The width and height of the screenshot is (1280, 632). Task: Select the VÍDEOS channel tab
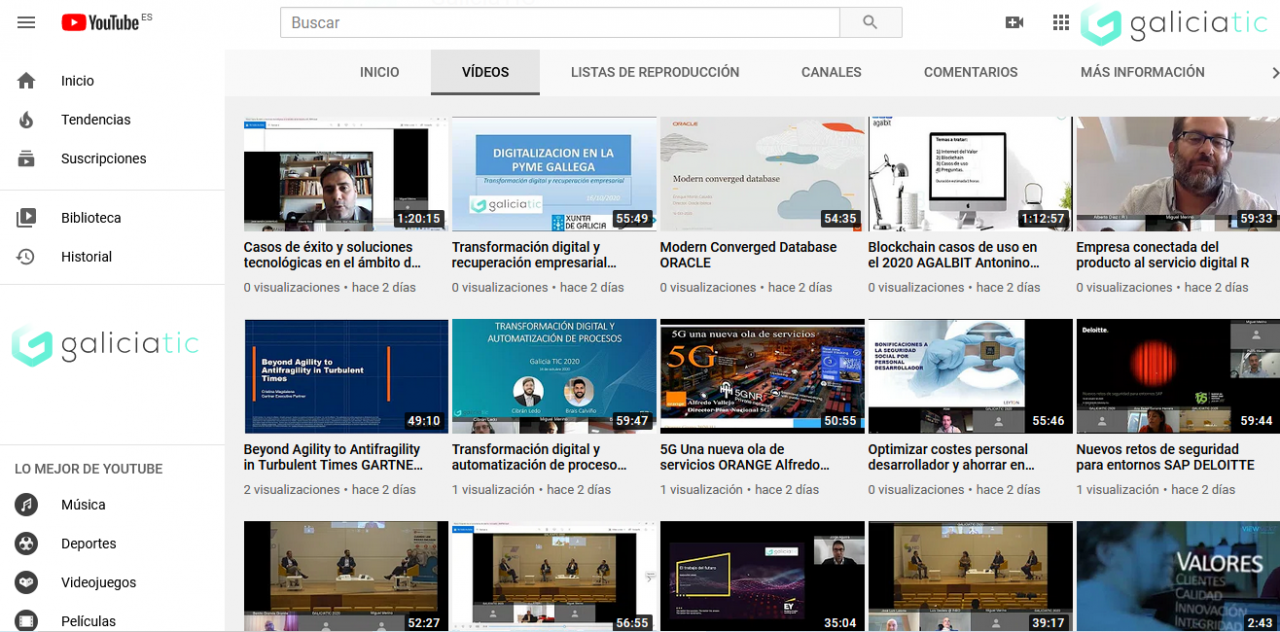[485, 72]
